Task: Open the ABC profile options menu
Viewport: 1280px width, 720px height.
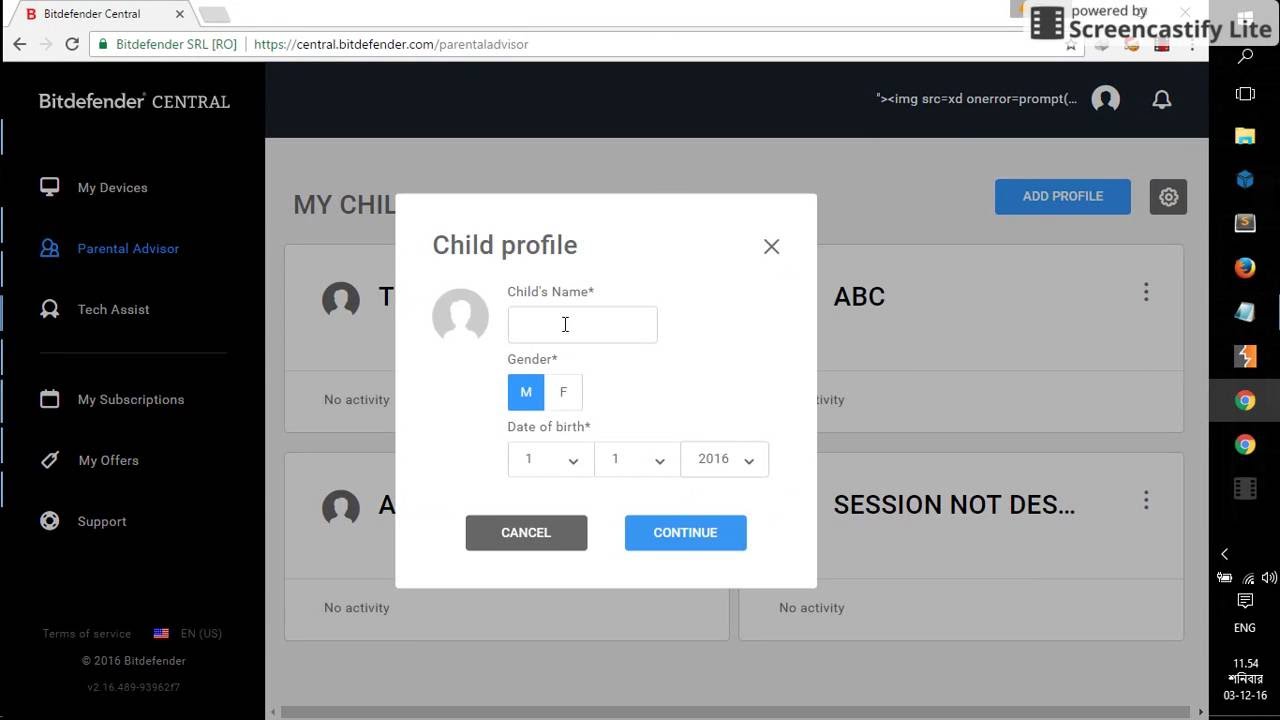Action: pos(1146,292)
